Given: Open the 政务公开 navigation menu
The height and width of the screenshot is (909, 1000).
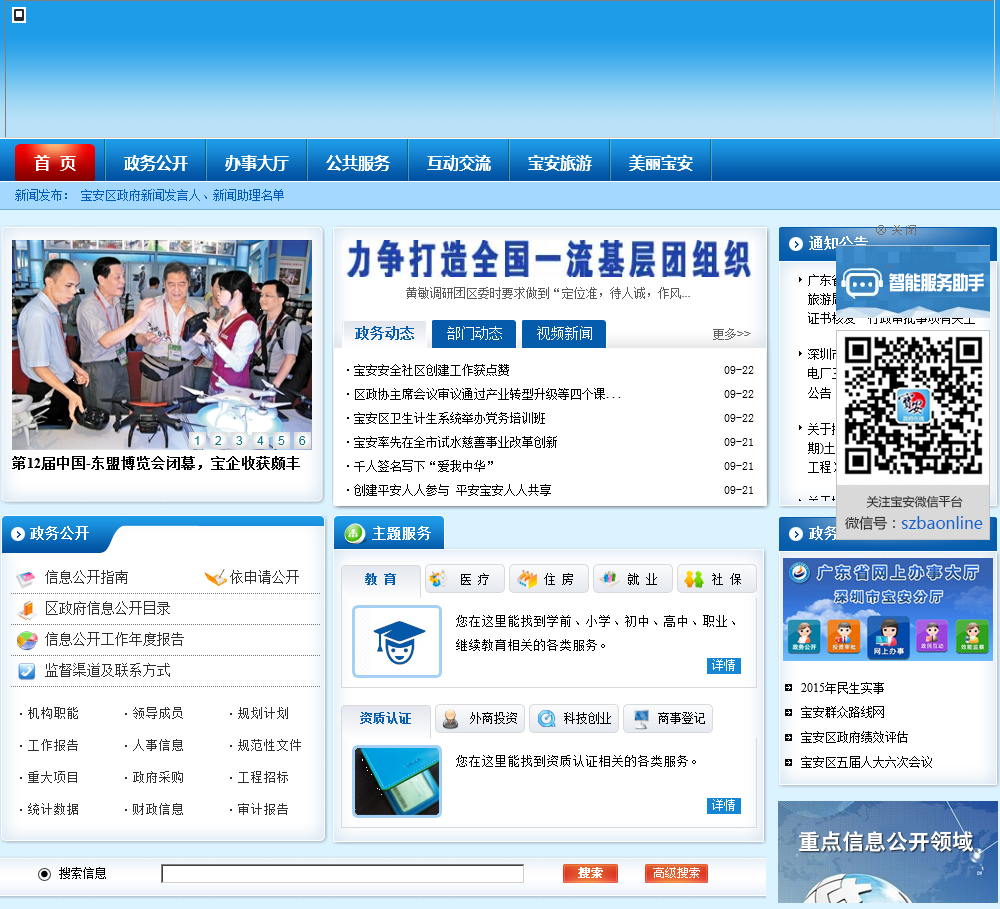Looking at the screenshot, I should tap(156, 163).
